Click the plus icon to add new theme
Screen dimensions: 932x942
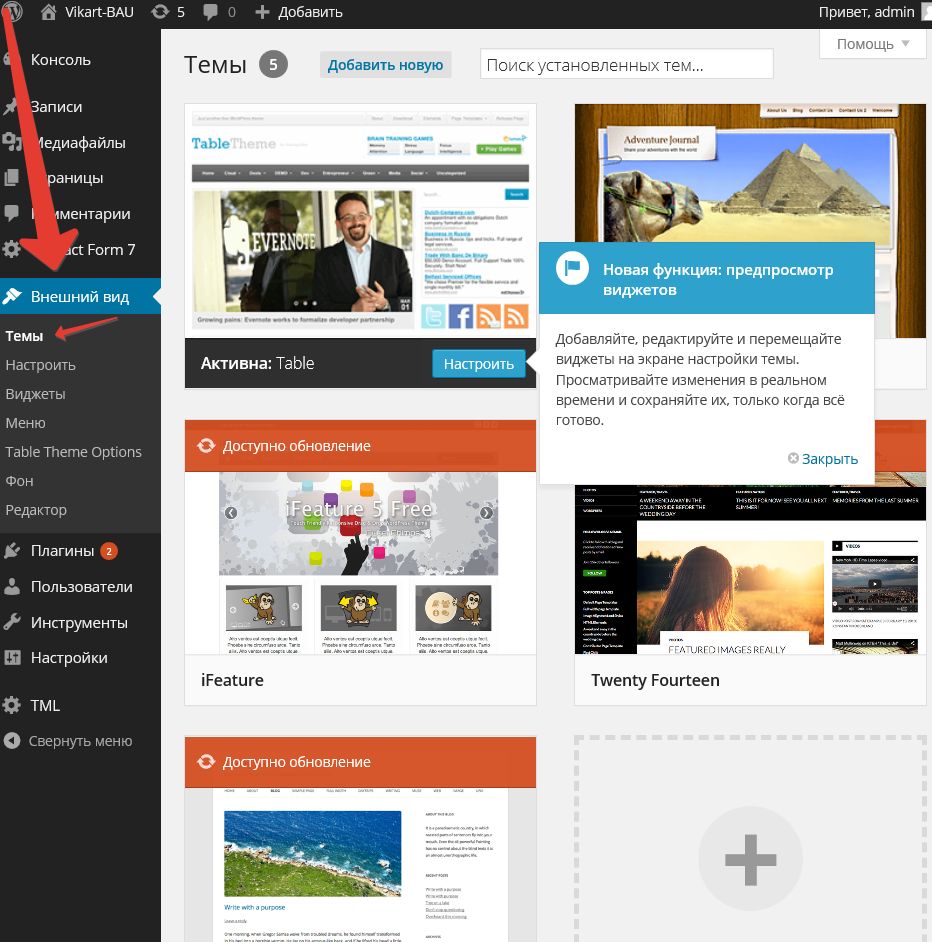click(751, 859)
